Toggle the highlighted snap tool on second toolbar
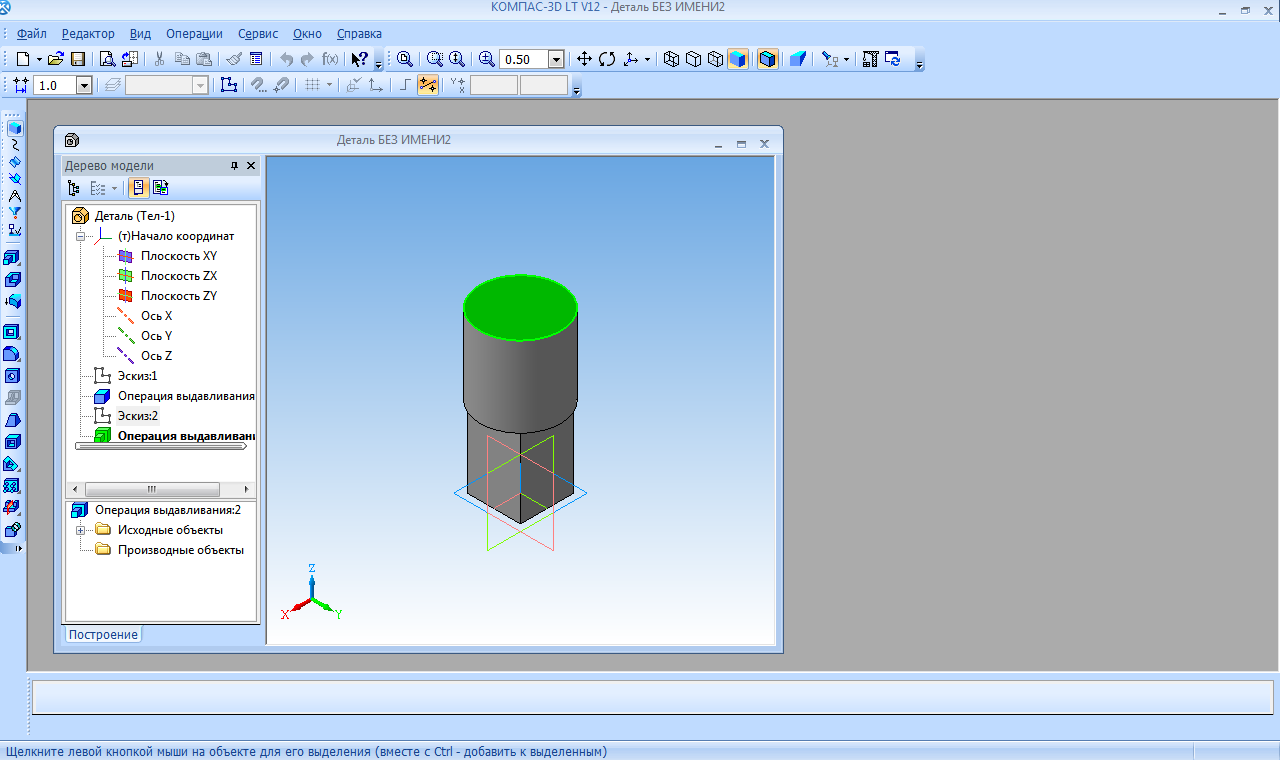 point(428,86)
